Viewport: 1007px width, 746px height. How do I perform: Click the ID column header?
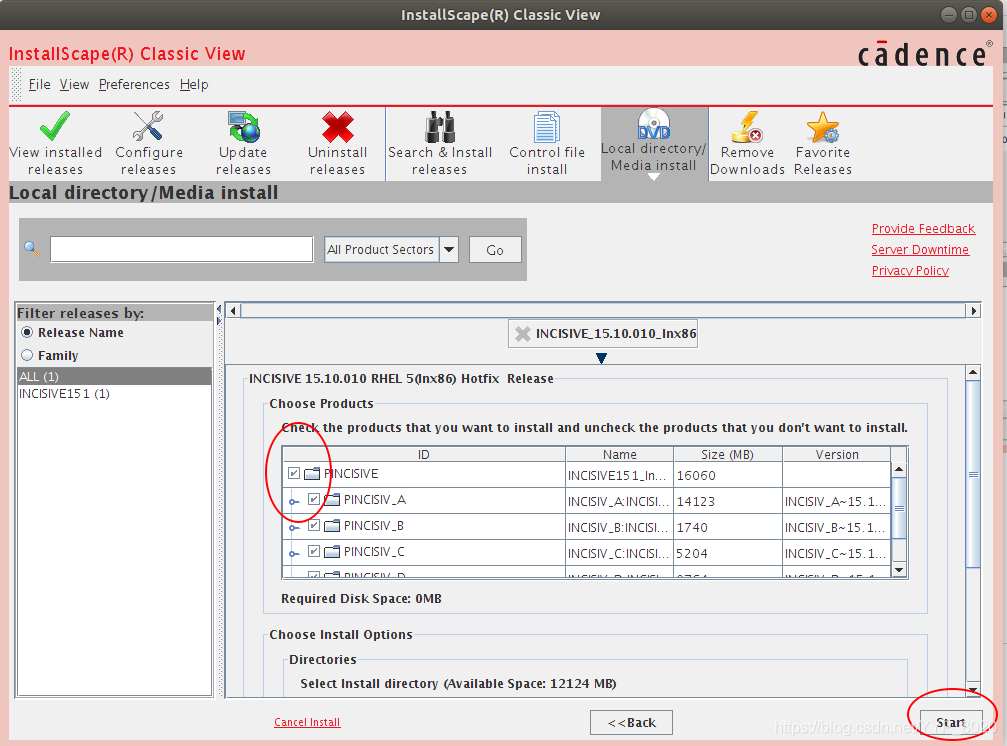[424, 455]
